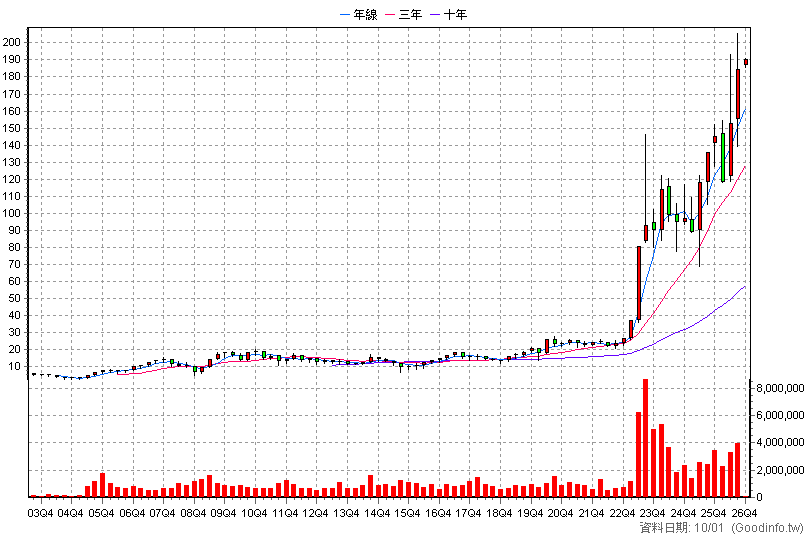Click the 三年 pink legend entry
Screen dimensions: 808x540
point(404,14)
